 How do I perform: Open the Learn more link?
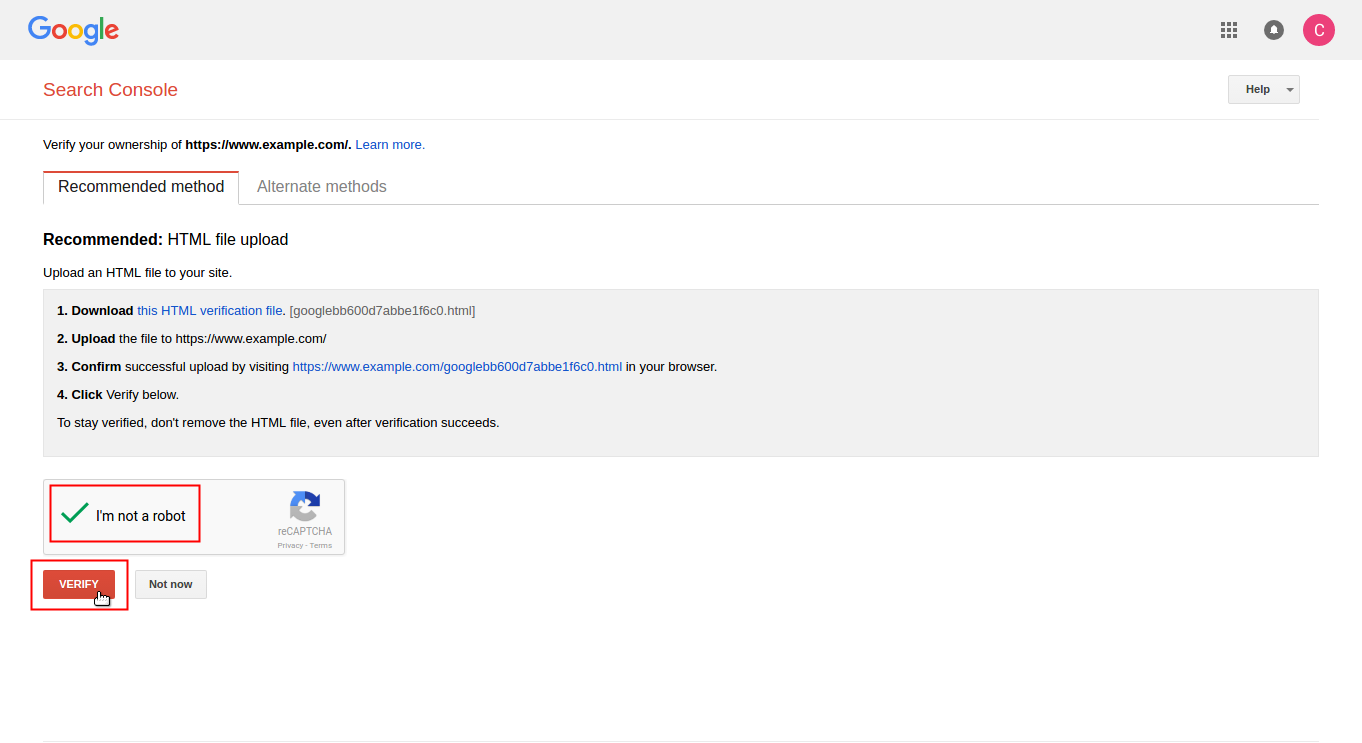click(x=390, y=145)
